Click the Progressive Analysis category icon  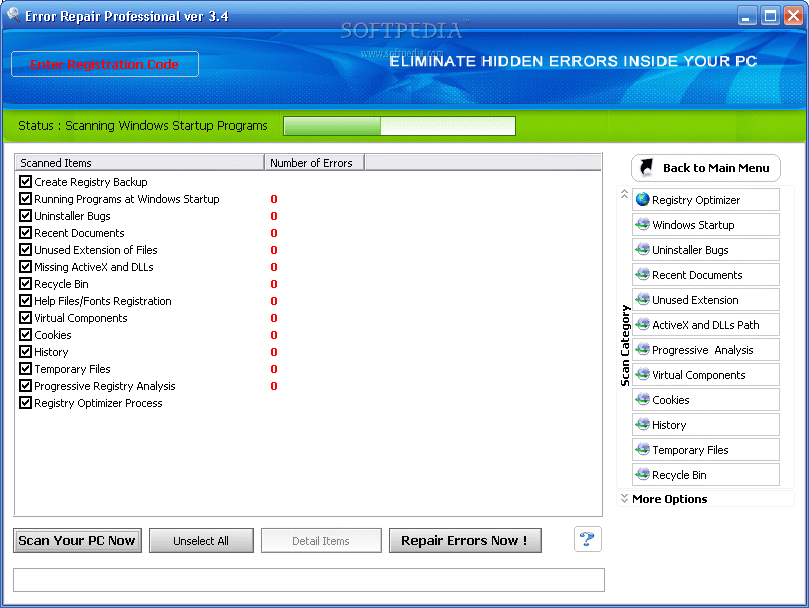[x=642, y=349]
